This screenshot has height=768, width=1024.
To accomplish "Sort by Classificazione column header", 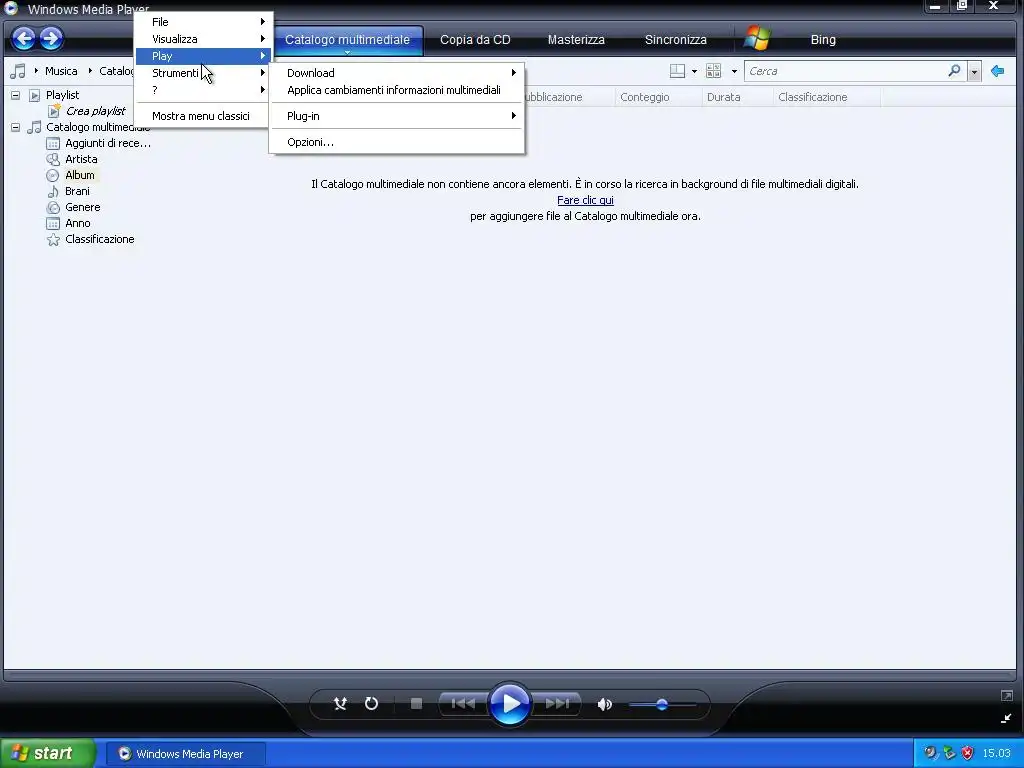I will [x=826, y=97].
